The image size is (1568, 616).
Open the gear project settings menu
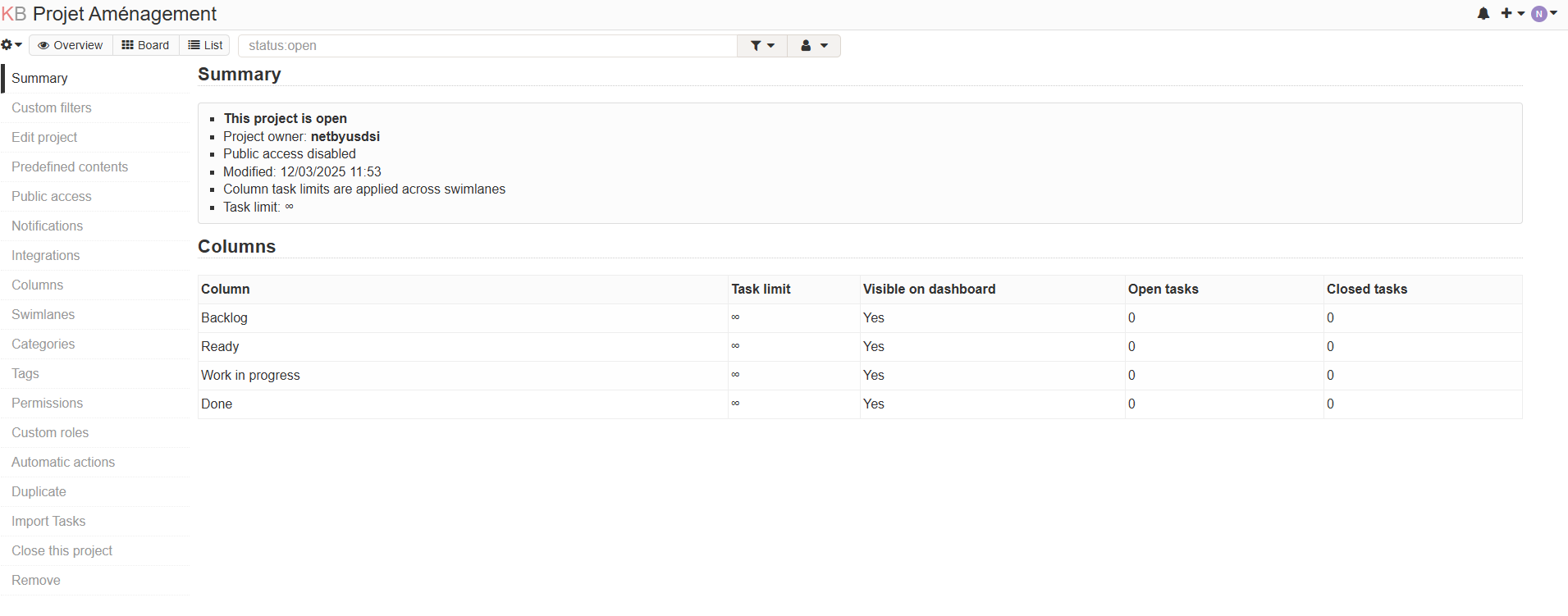pyautogui.click(x=11, y=45)
